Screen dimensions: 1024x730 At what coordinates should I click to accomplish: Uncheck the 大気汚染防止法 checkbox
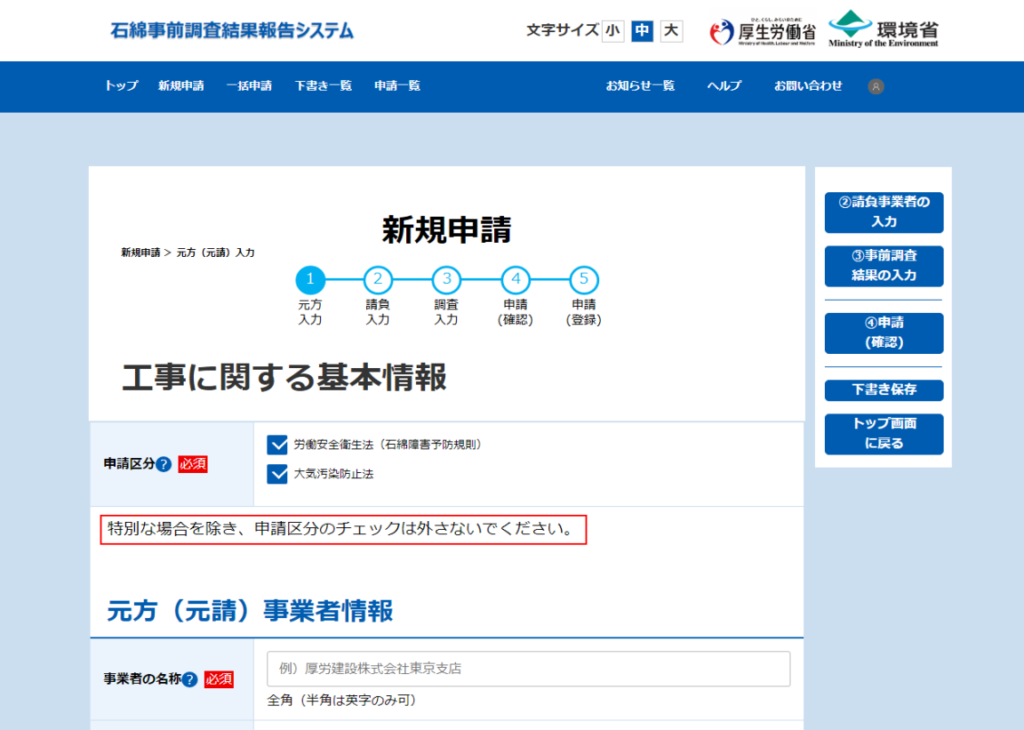(x=278, y=474)
